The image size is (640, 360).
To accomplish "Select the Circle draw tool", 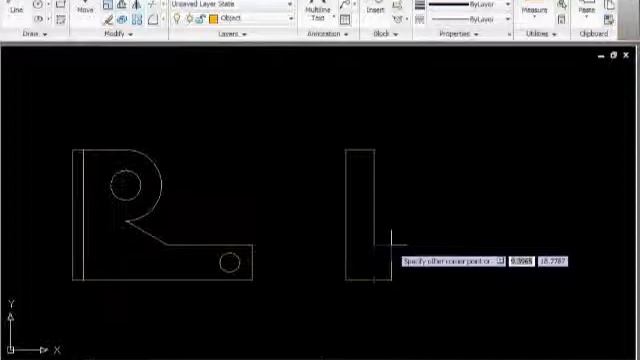I will (x=38, y=4).
